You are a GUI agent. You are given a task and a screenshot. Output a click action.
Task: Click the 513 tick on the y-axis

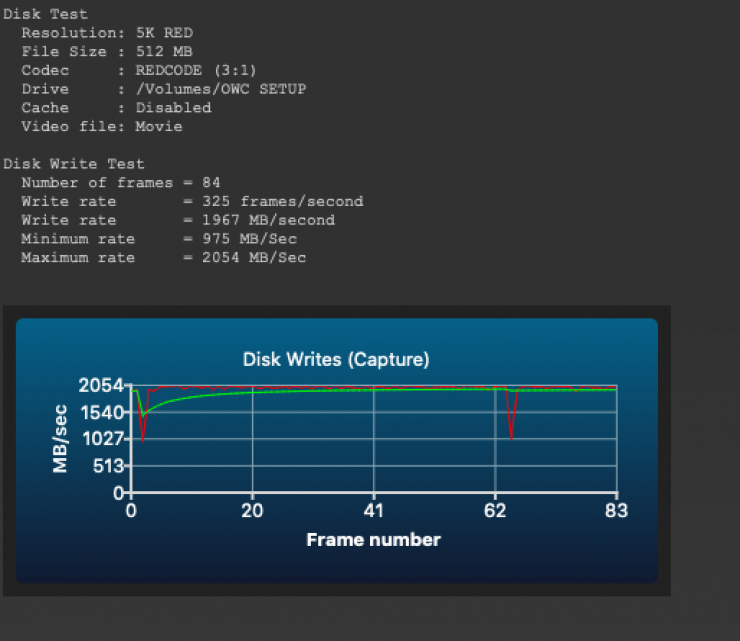click(x=106, y=466)
